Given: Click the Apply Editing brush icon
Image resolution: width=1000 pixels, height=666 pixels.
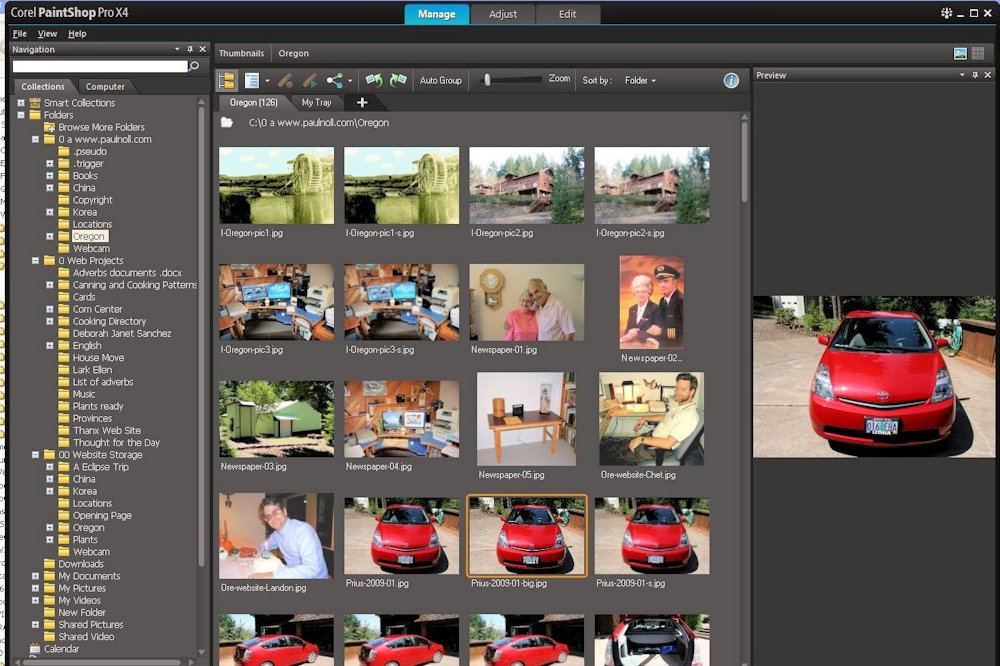Looking at the screenshot, I should 311,80.
